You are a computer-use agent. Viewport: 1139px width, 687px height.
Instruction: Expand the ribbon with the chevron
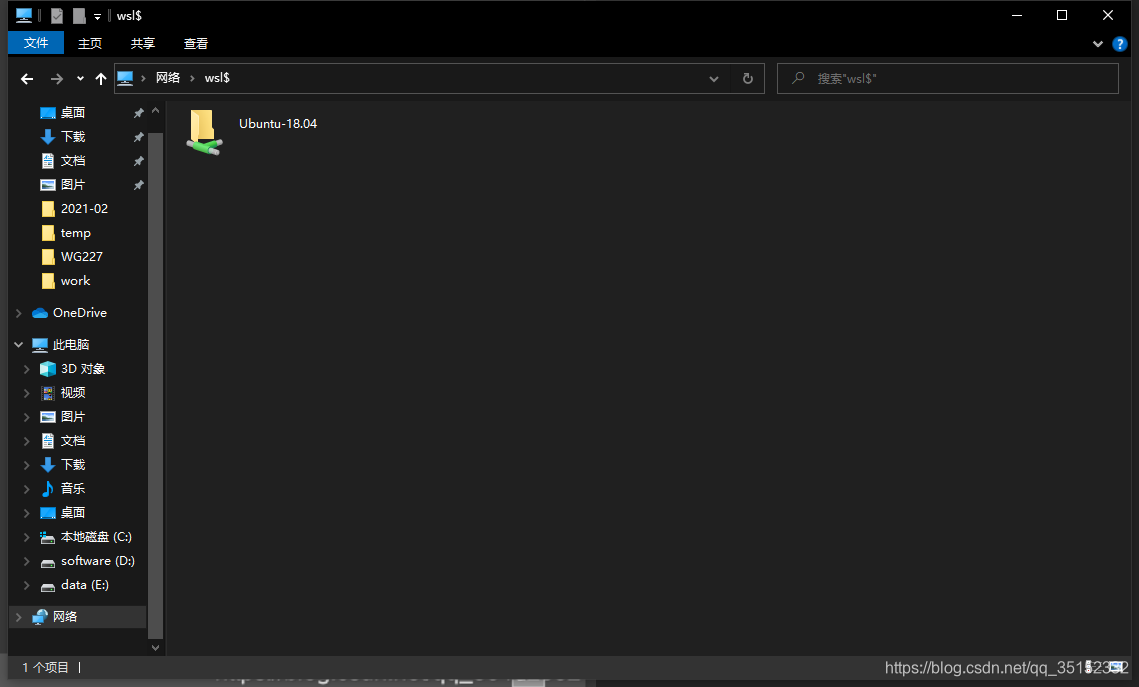click(1098, 44)
